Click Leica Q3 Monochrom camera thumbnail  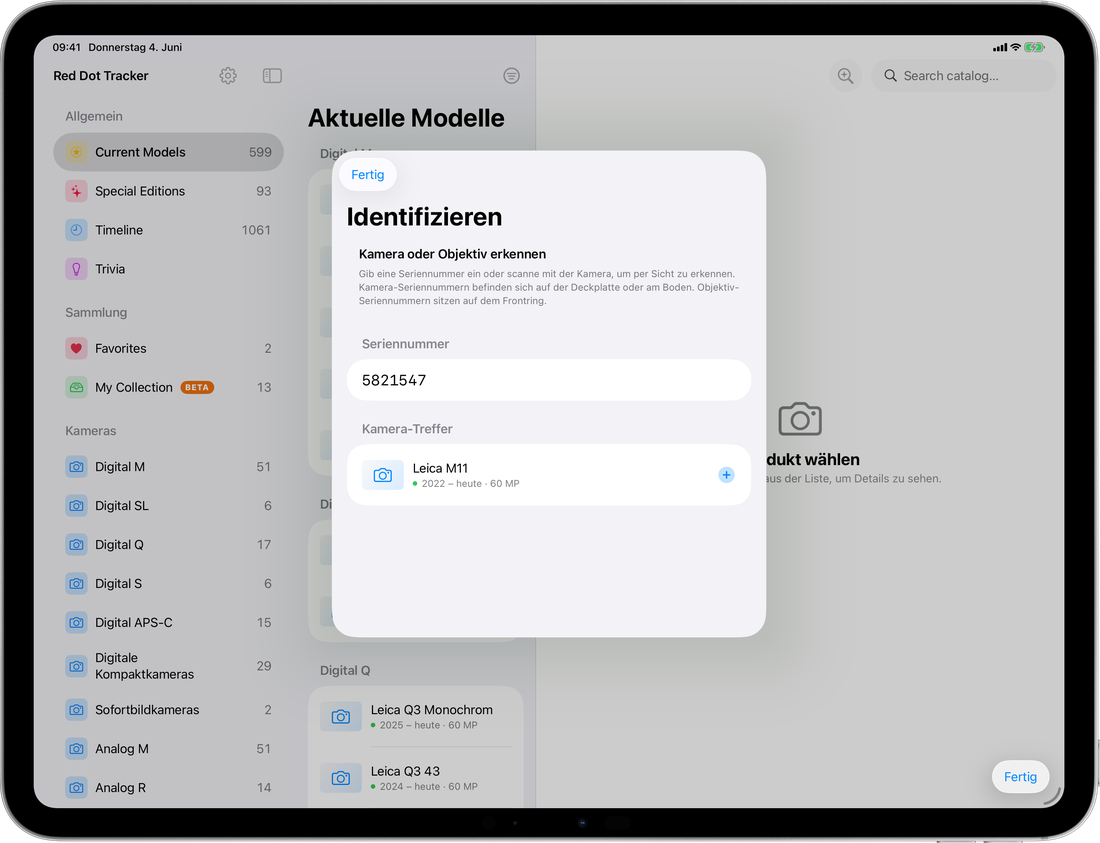[341, 717]
